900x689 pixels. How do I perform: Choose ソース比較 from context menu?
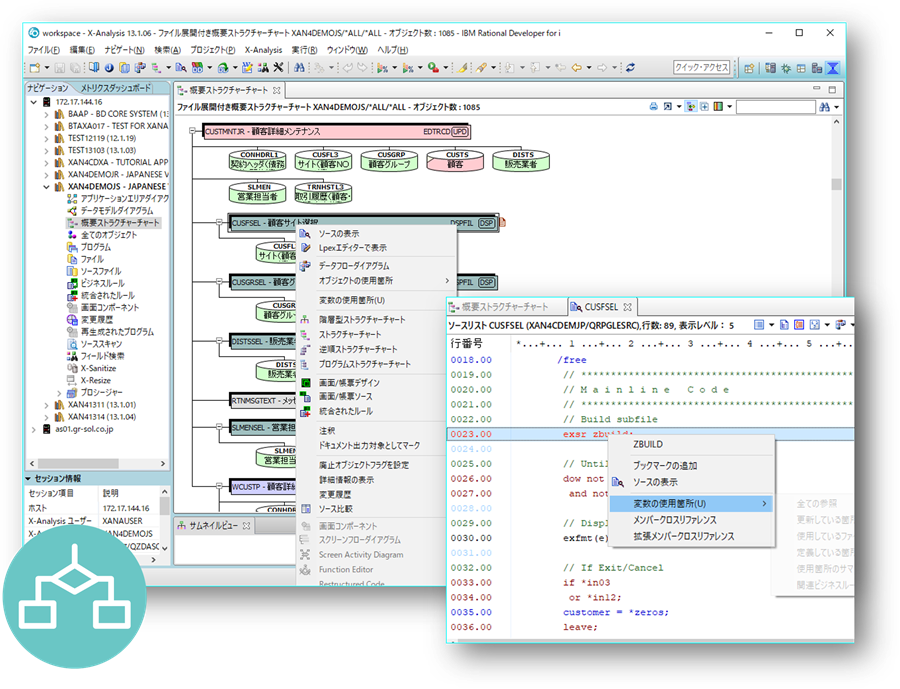click(x=336, y=509)
